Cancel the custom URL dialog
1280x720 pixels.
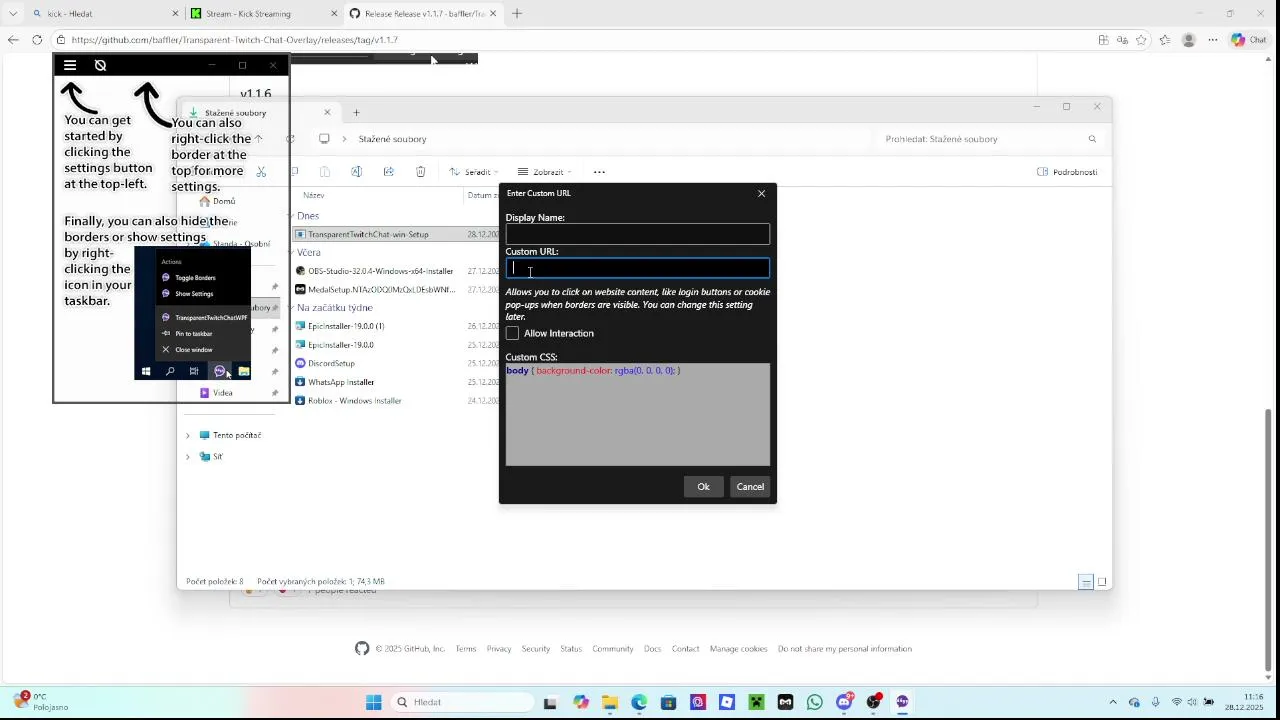750,487
